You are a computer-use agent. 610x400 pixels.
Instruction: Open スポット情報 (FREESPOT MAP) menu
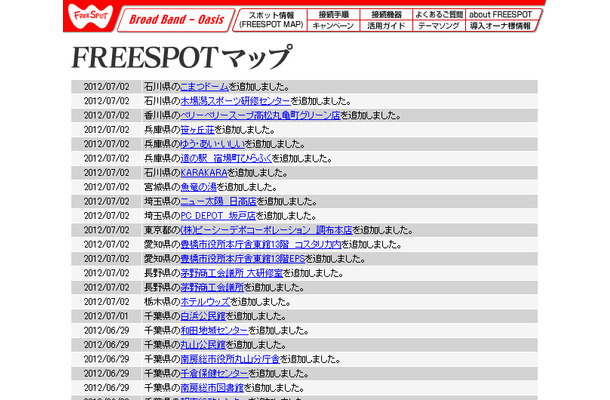[x=271, y=19]
